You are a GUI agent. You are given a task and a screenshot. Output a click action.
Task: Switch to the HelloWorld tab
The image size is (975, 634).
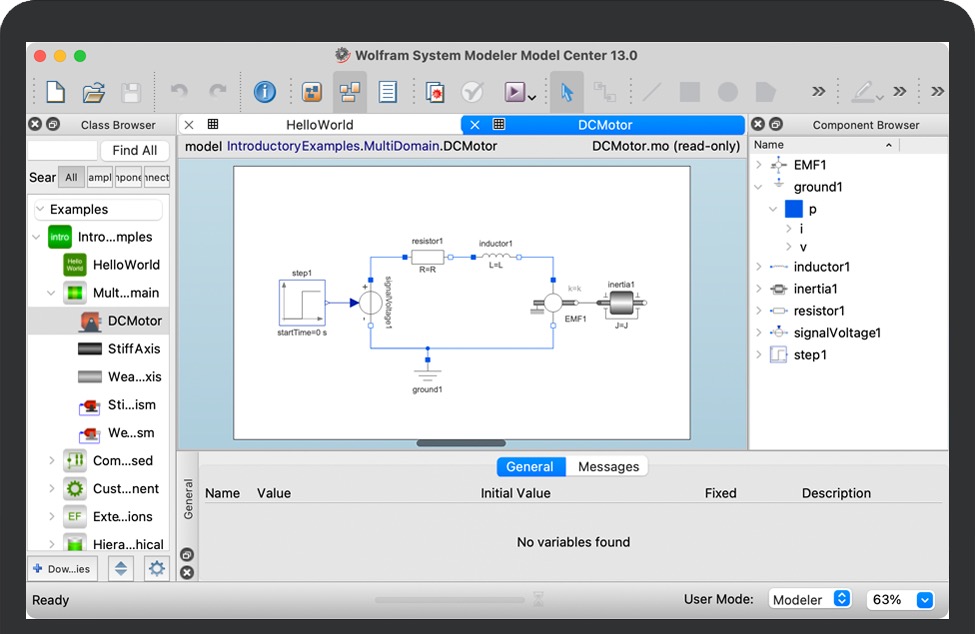click(x=320, y=125)
